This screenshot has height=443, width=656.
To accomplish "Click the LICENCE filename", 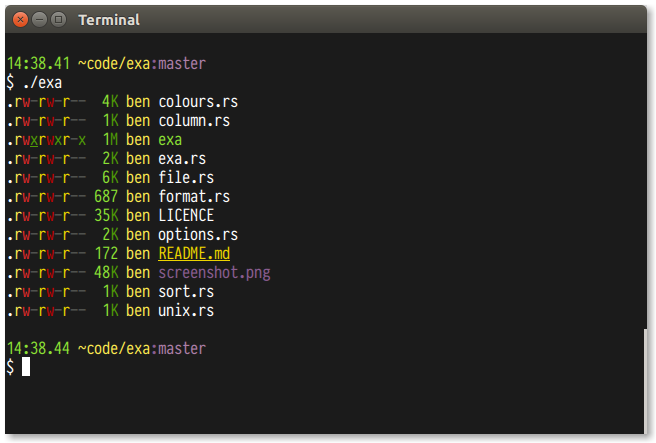I will coord(186,216).
